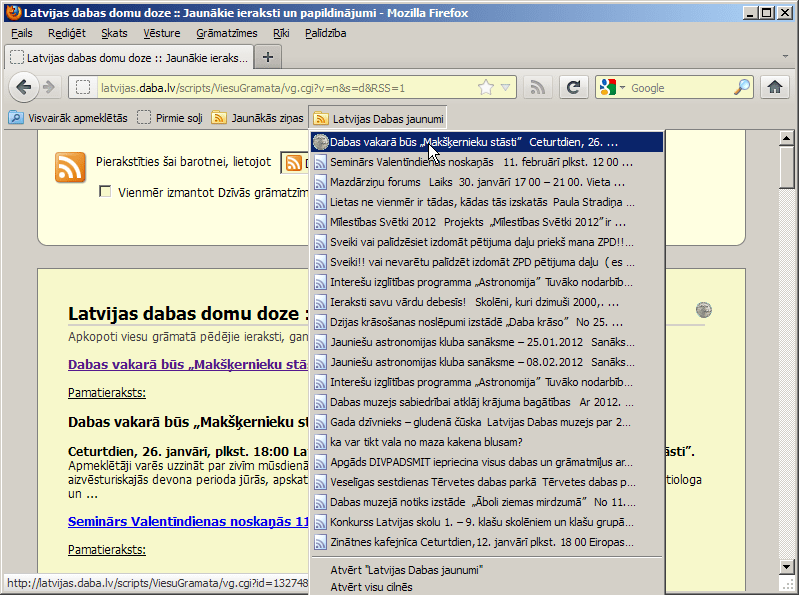Click the Pamatieraksts: link under Seminārs
799x595 pixels.
click(x=107, y=550)
